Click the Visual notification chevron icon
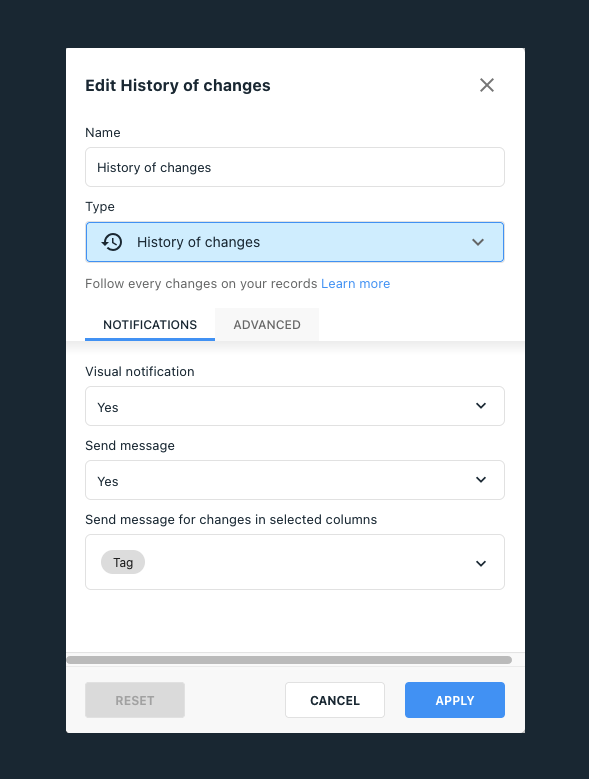Screen dimensions: 589x779 (481, 406)
